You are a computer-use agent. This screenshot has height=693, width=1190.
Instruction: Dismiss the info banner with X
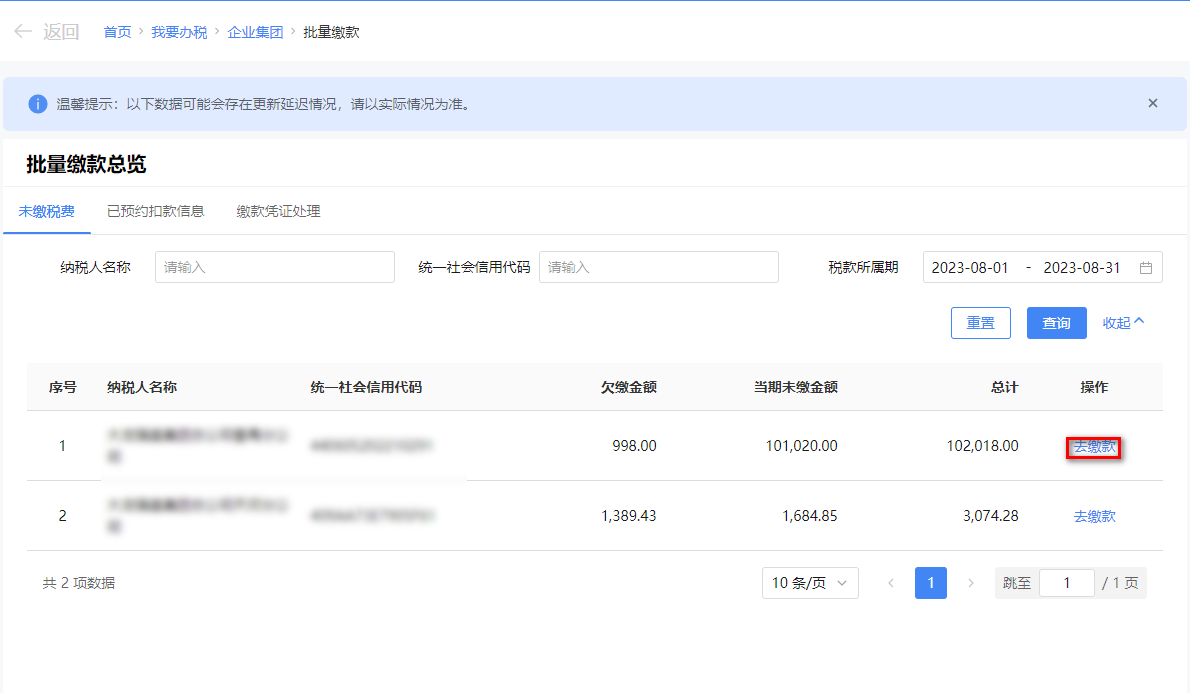(x=1153, y=103)
